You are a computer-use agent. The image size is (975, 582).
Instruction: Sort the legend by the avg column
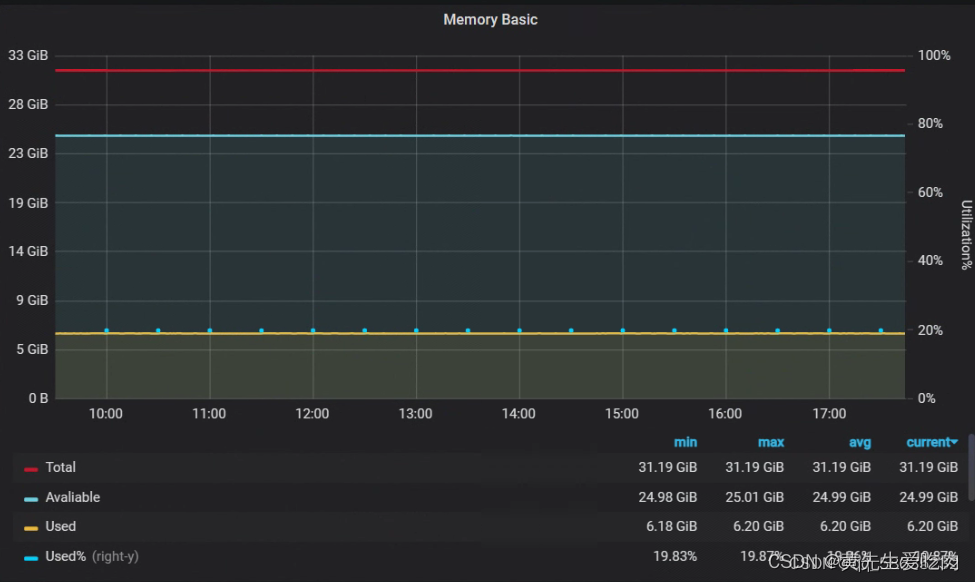pos(860,441)
